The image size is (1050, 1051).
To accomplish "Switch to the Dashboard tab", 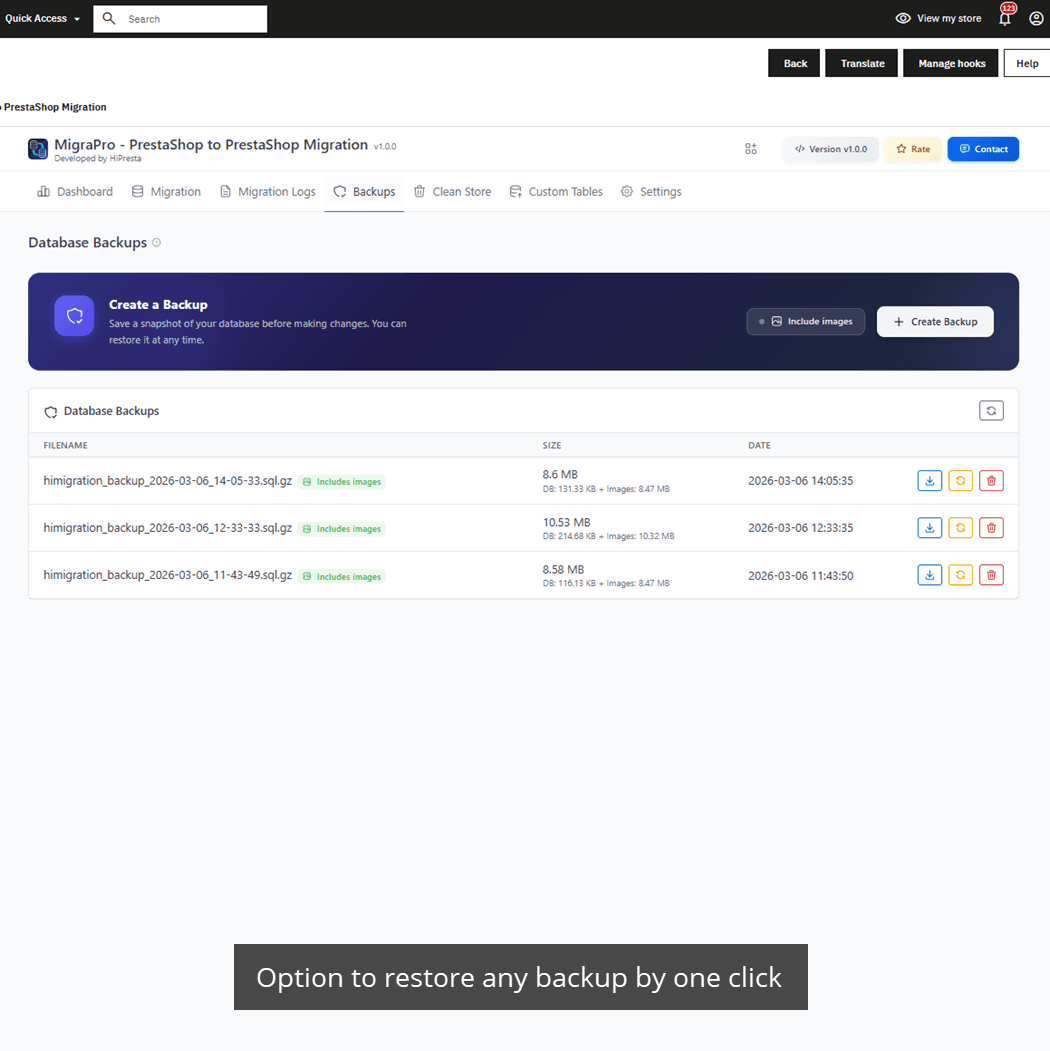I will (x=75, y=192).
